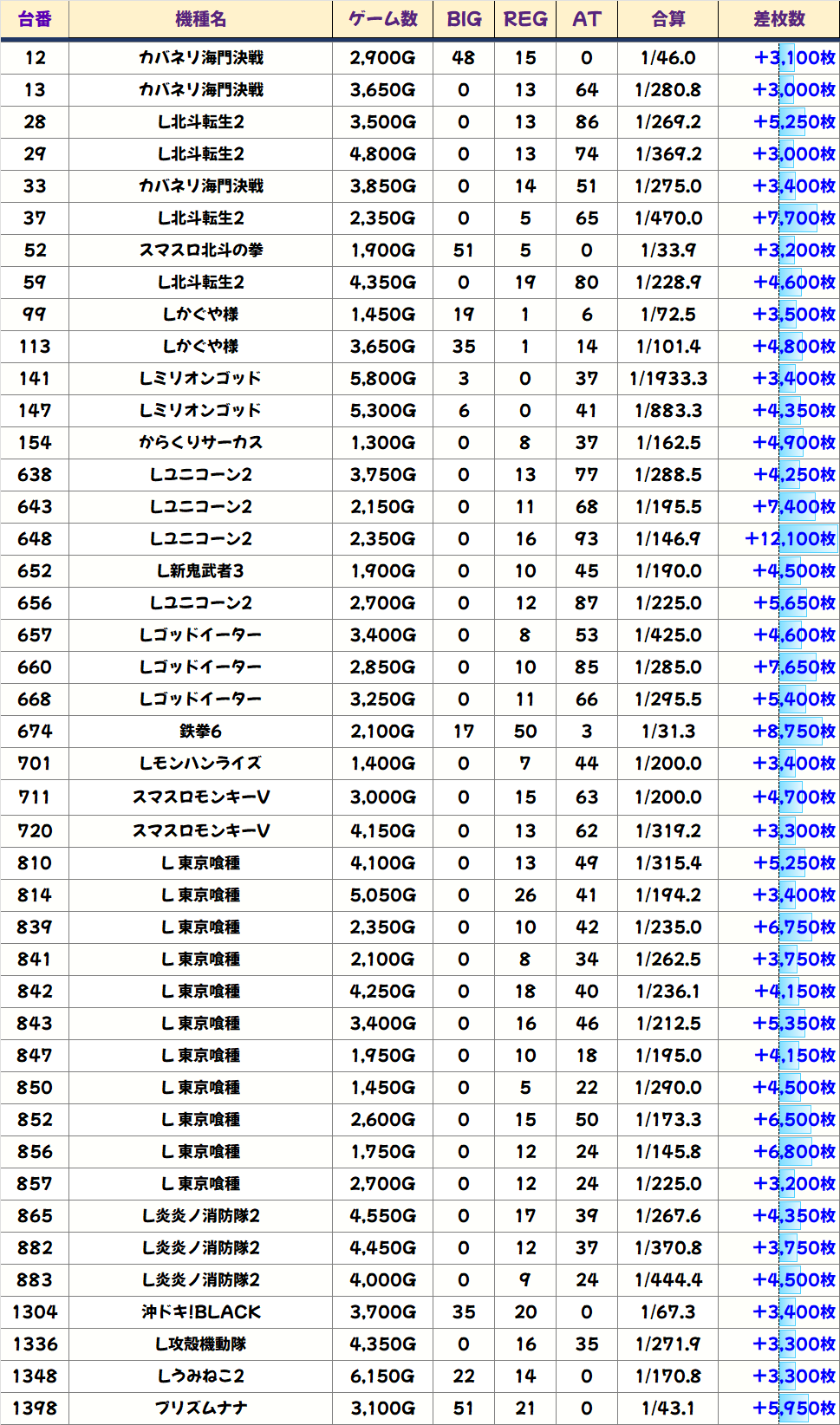Select the 1/1933.3 combined probability cell
Image resolution: width=840 pixels, height=1425 pixels.
coord(667,379)
